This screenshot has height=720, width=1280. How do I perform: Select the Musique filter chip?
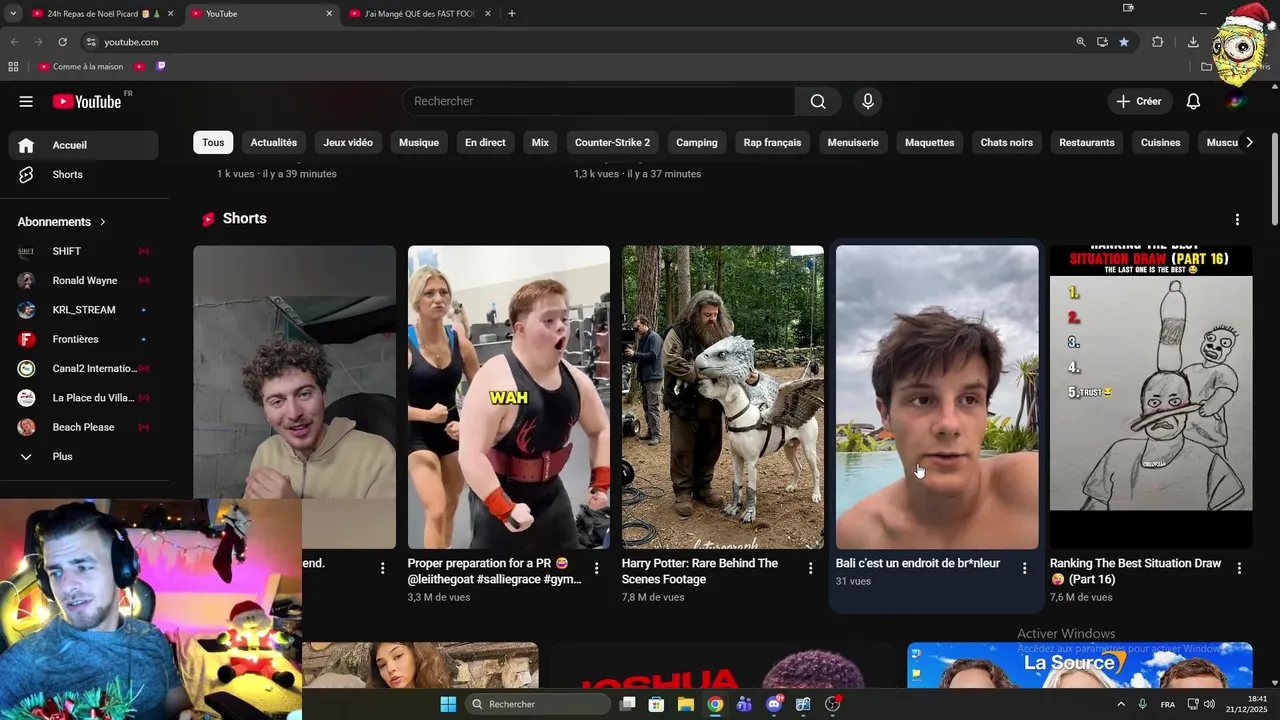(x=419, y=142)
